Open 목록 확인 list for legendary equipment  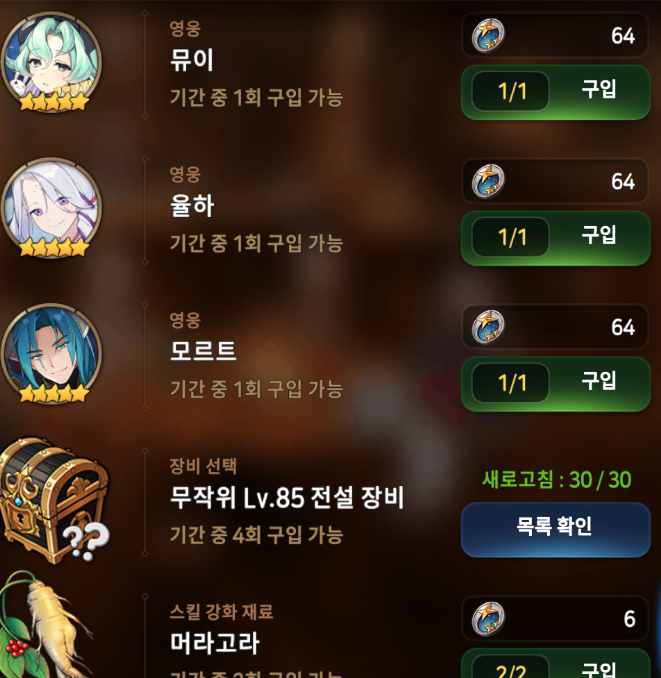pos(556,529)
